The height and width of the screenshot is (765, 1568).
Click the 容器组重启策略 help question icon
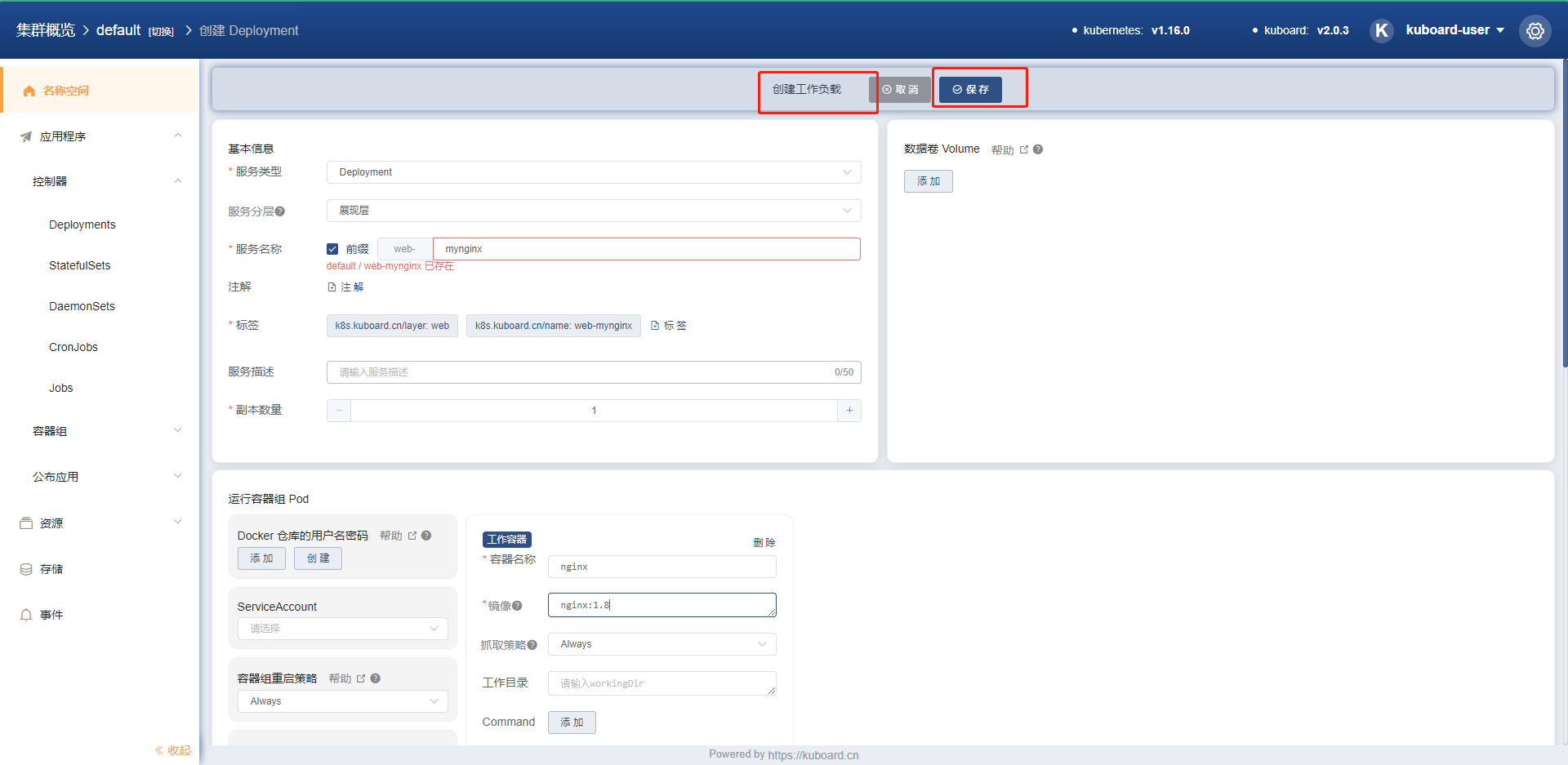tap(376, 678)
